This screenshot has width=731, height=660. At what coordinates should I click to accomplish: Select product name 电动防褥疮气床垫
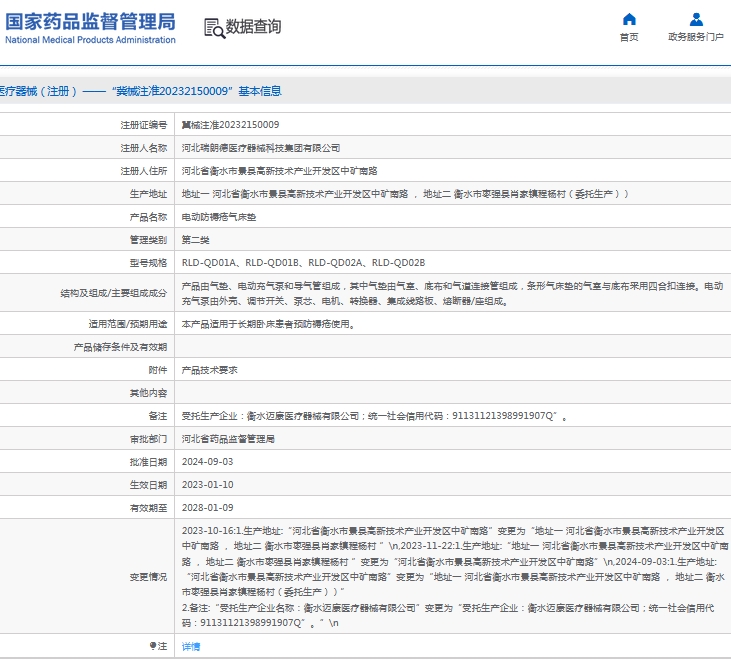[219, 217]
